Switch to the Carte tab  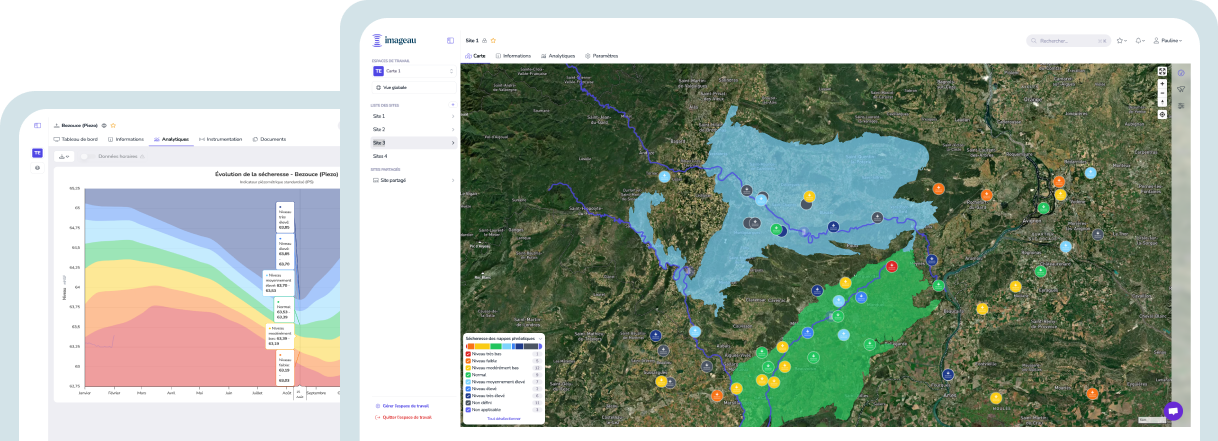pos(476,56)
